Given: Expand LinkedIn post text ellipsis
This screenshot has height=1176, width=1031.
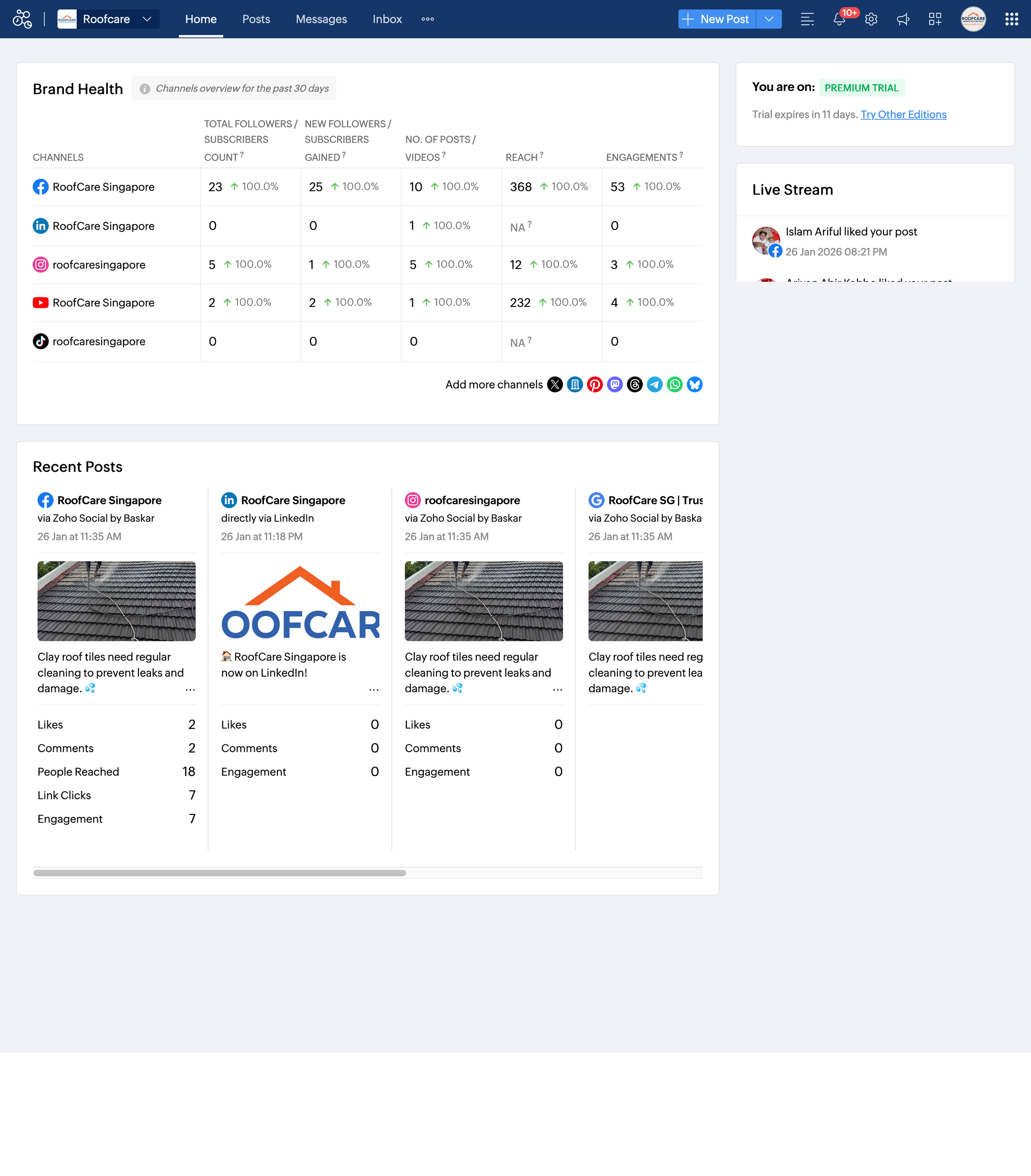Looking at the screenshot, I should pos(373,689).
